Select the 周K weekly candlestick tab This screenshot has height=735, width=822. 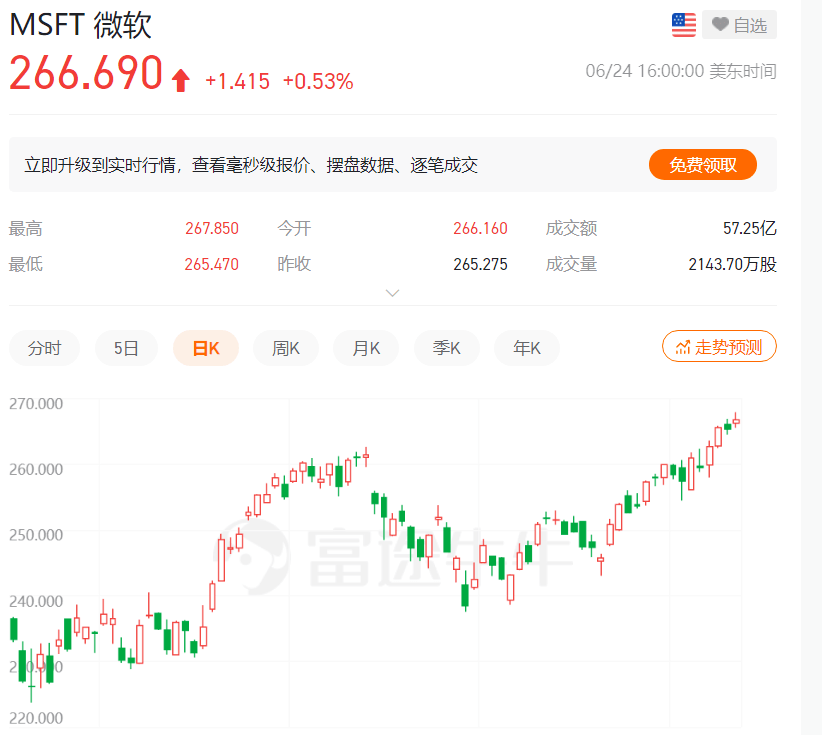286,348
